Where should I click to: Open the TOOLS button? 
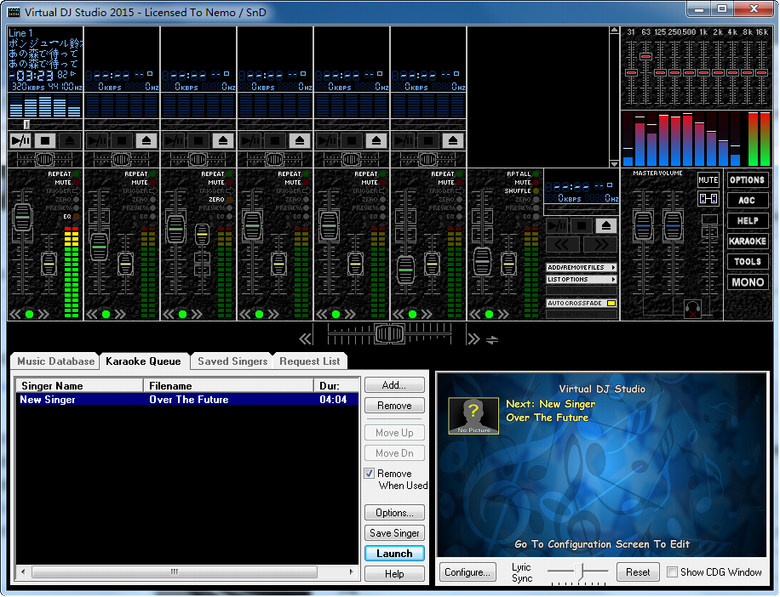[747, 262]
